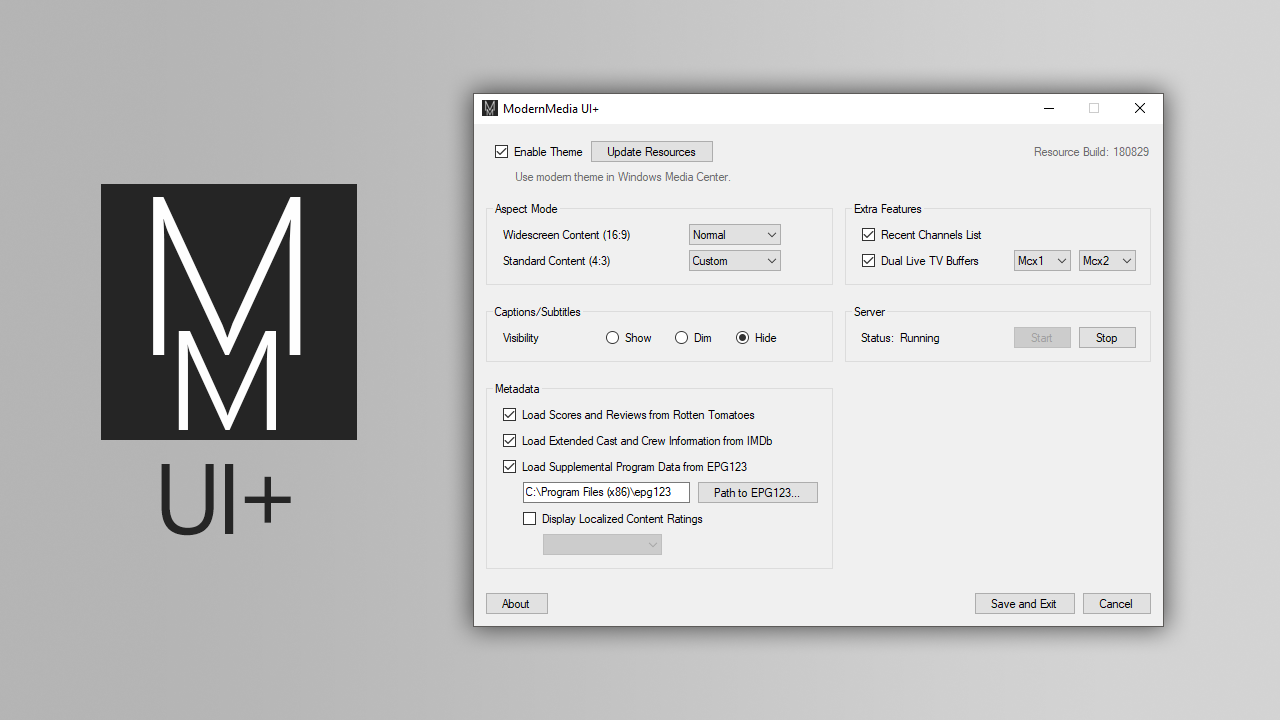The image size is (1280, 720).
Task: Select the Show captions radio button
Action: (x=613, y=338)
